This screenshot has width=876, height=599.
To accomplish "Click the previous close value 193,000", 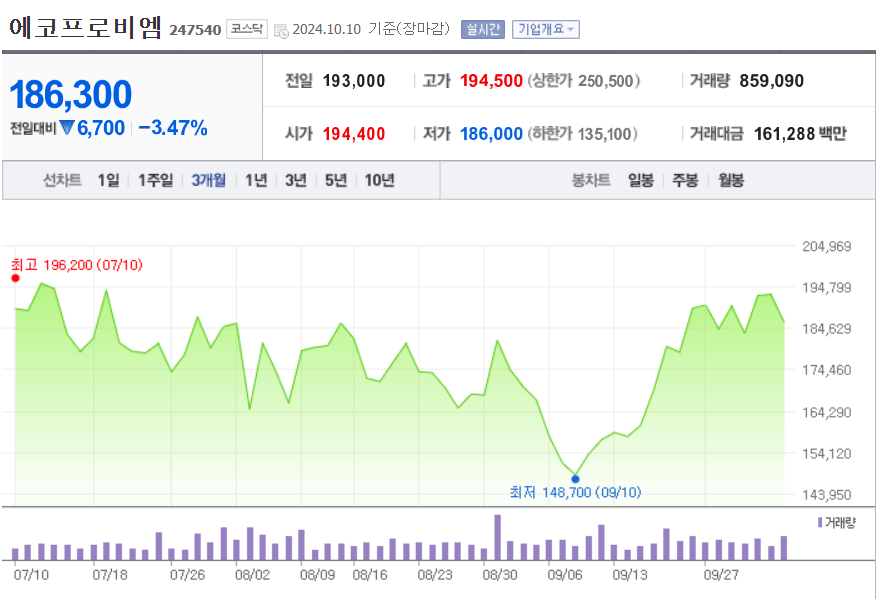I will (x=354, y=81).
